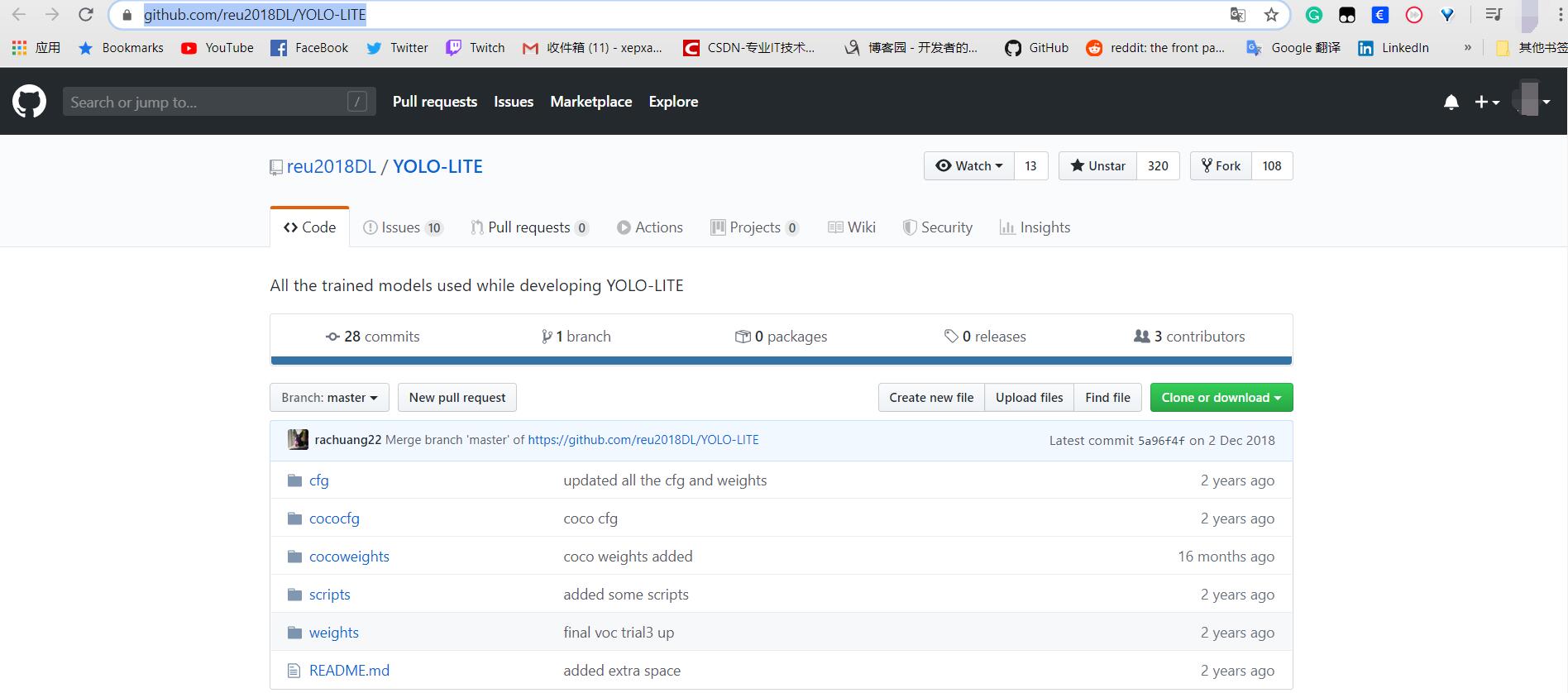View 0 packages
Viewport: 1568px width, 693px height.
click(x=781, y=337)
